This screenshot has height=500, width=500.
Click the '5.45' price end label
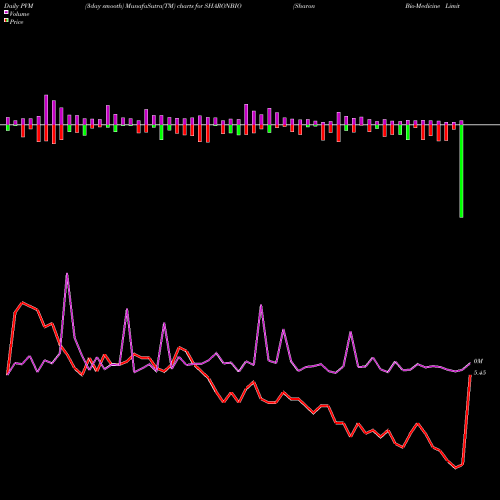click(x=480, y=373)
